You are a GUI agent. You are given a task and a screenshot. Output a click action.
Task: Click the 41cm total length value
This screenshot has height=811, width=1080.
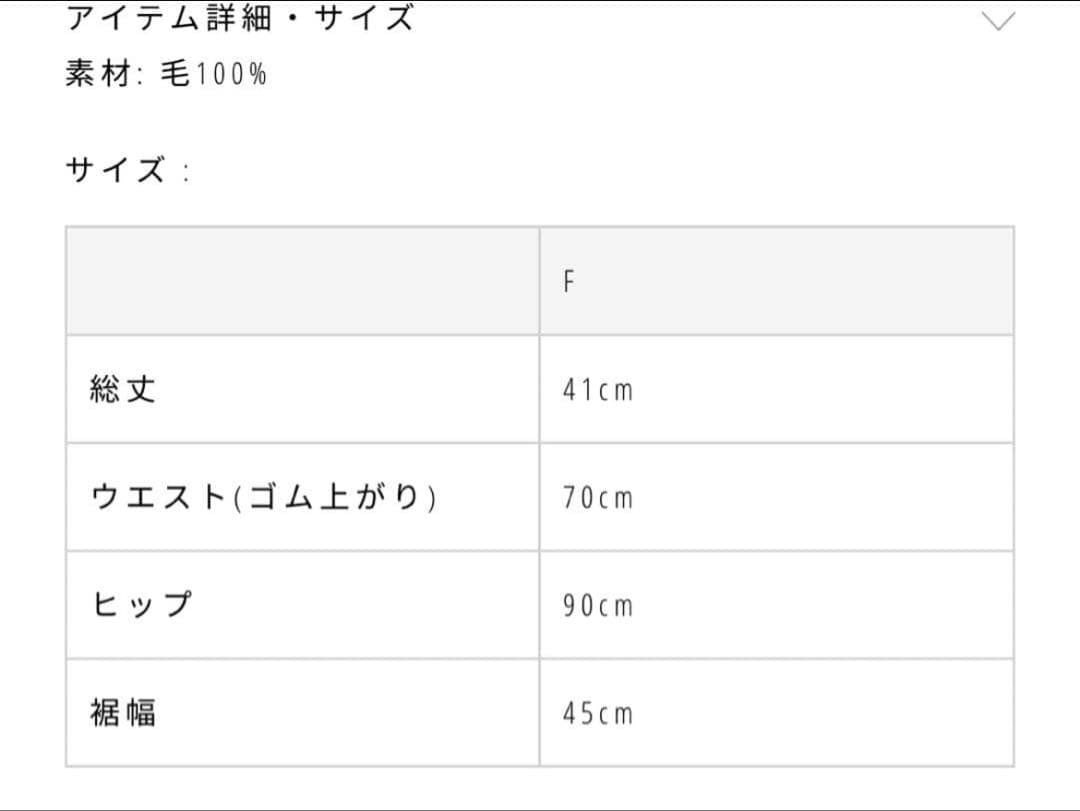(598, 390)
